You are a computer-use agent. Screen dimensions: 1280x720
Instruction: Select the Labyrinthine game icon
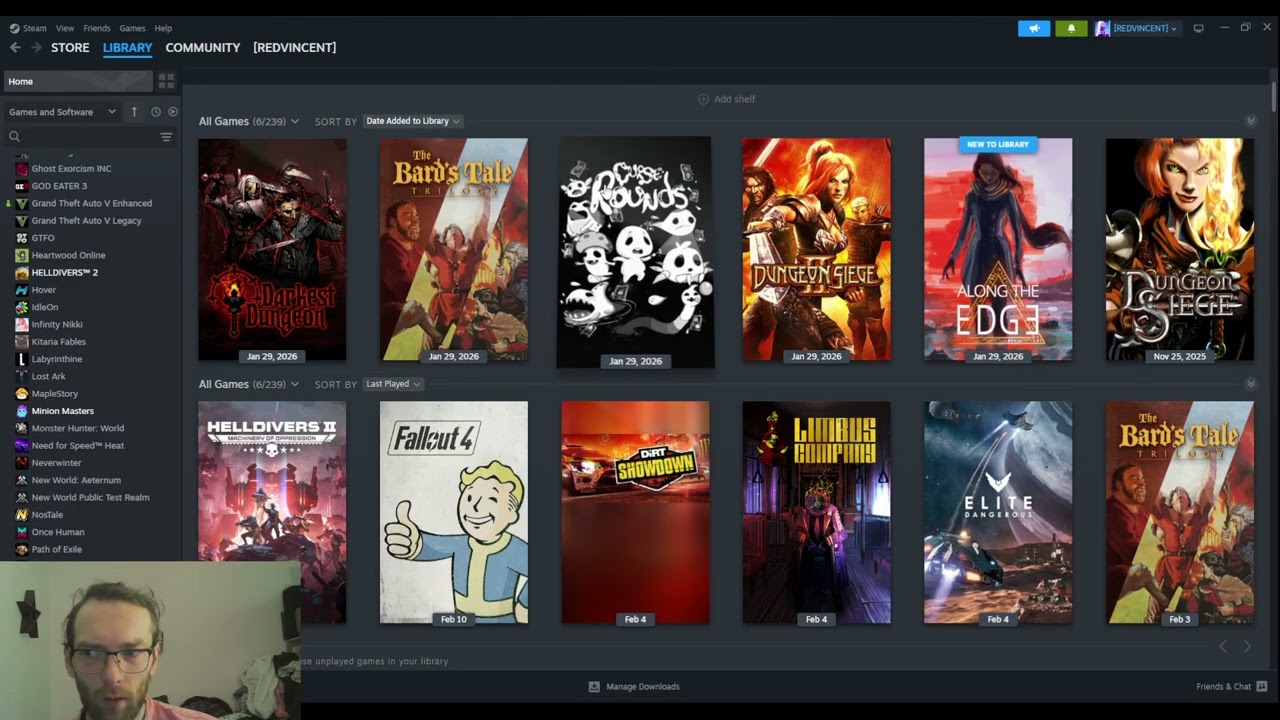(22, 359)
